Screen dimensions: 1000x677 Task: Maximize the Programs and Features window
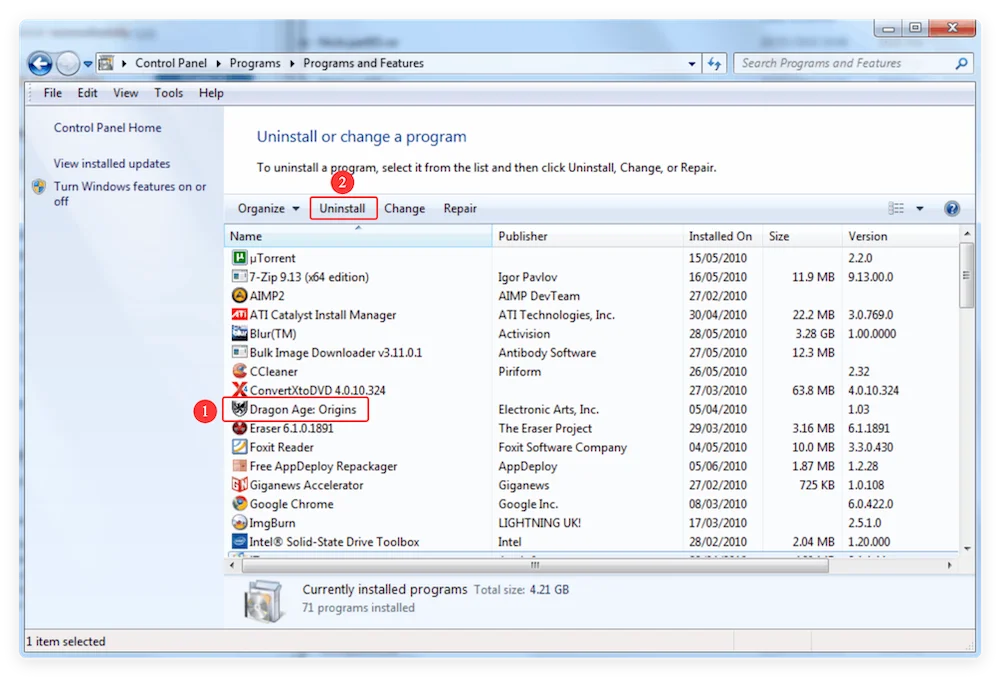tap(915, 27)
